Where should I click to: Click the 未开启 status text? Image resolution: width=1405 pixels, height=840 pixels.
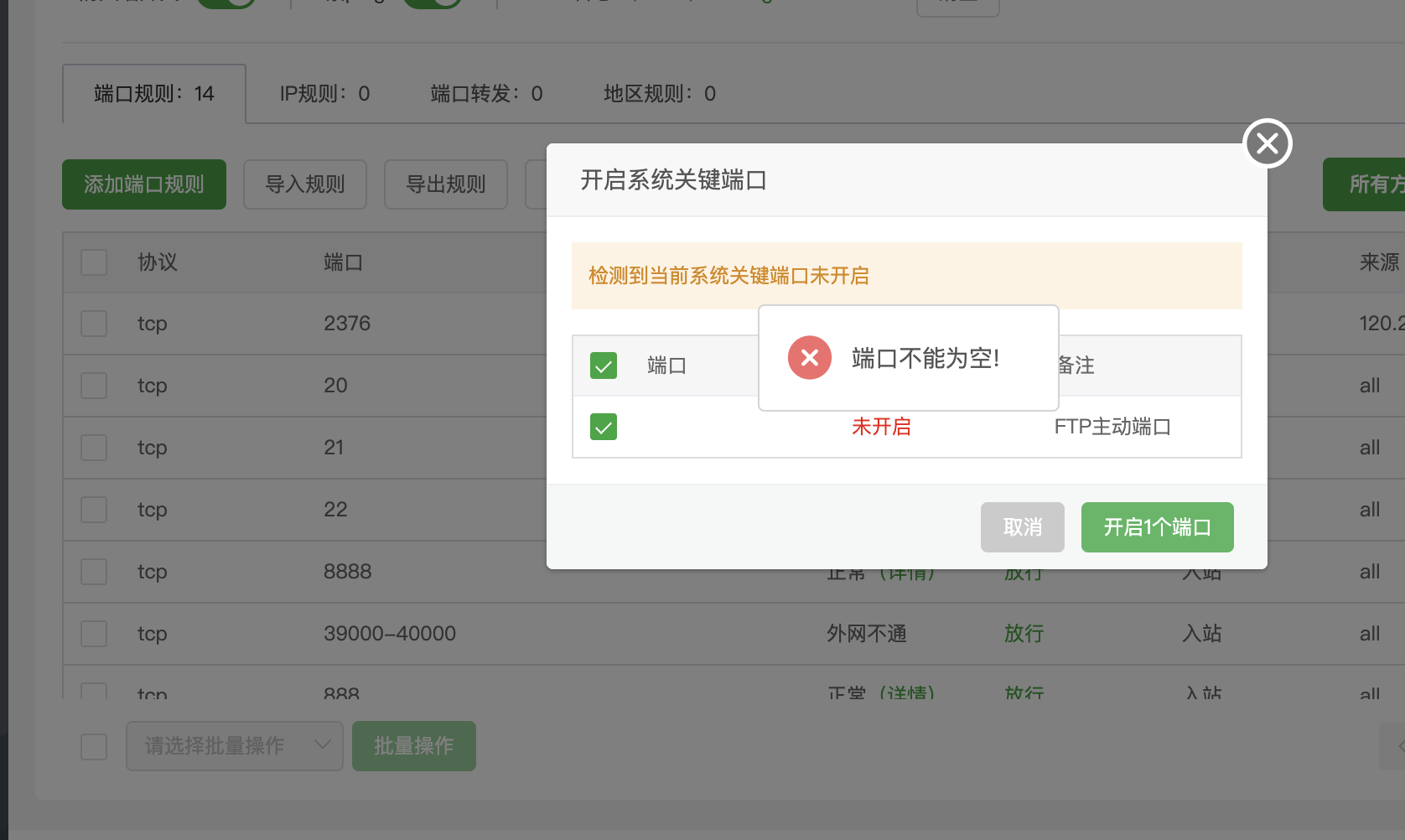(x=881, y=427)
